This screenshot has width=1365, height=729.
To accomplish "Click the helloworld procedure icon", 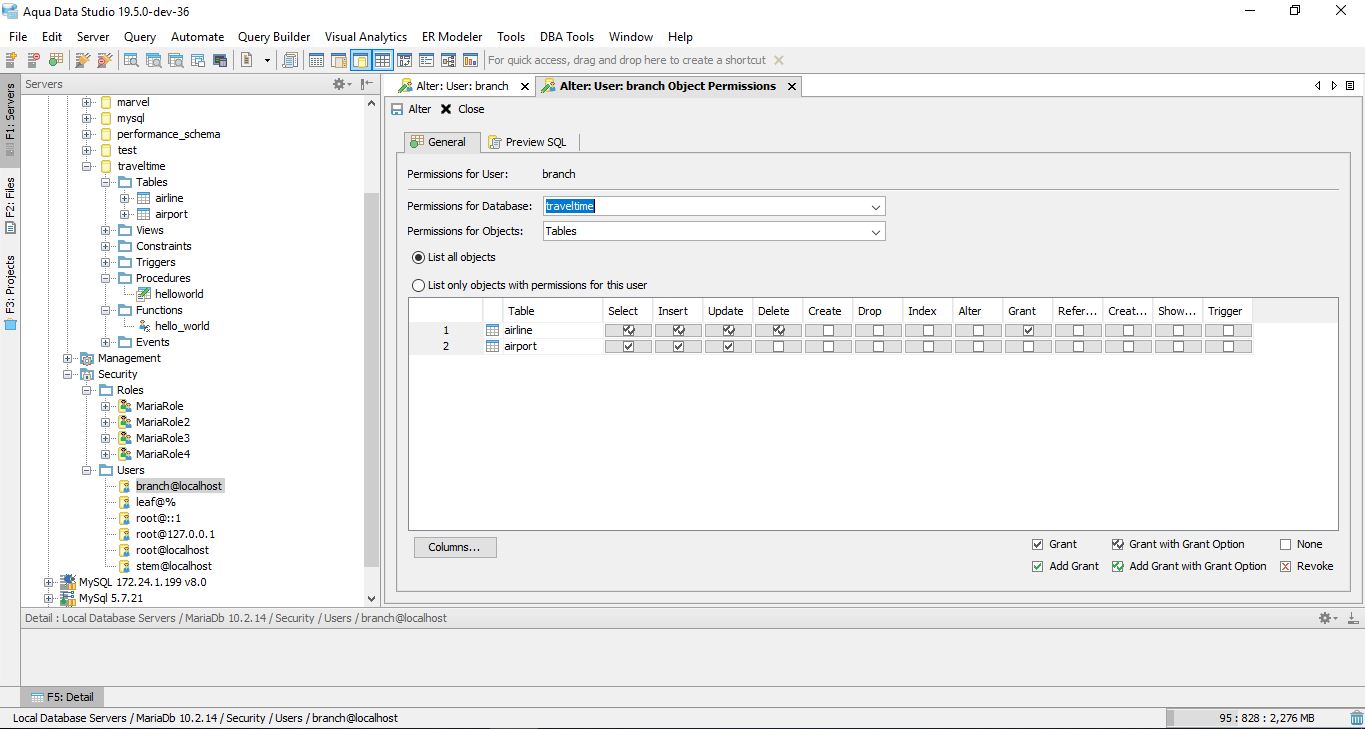I will [x=144, y=294].
